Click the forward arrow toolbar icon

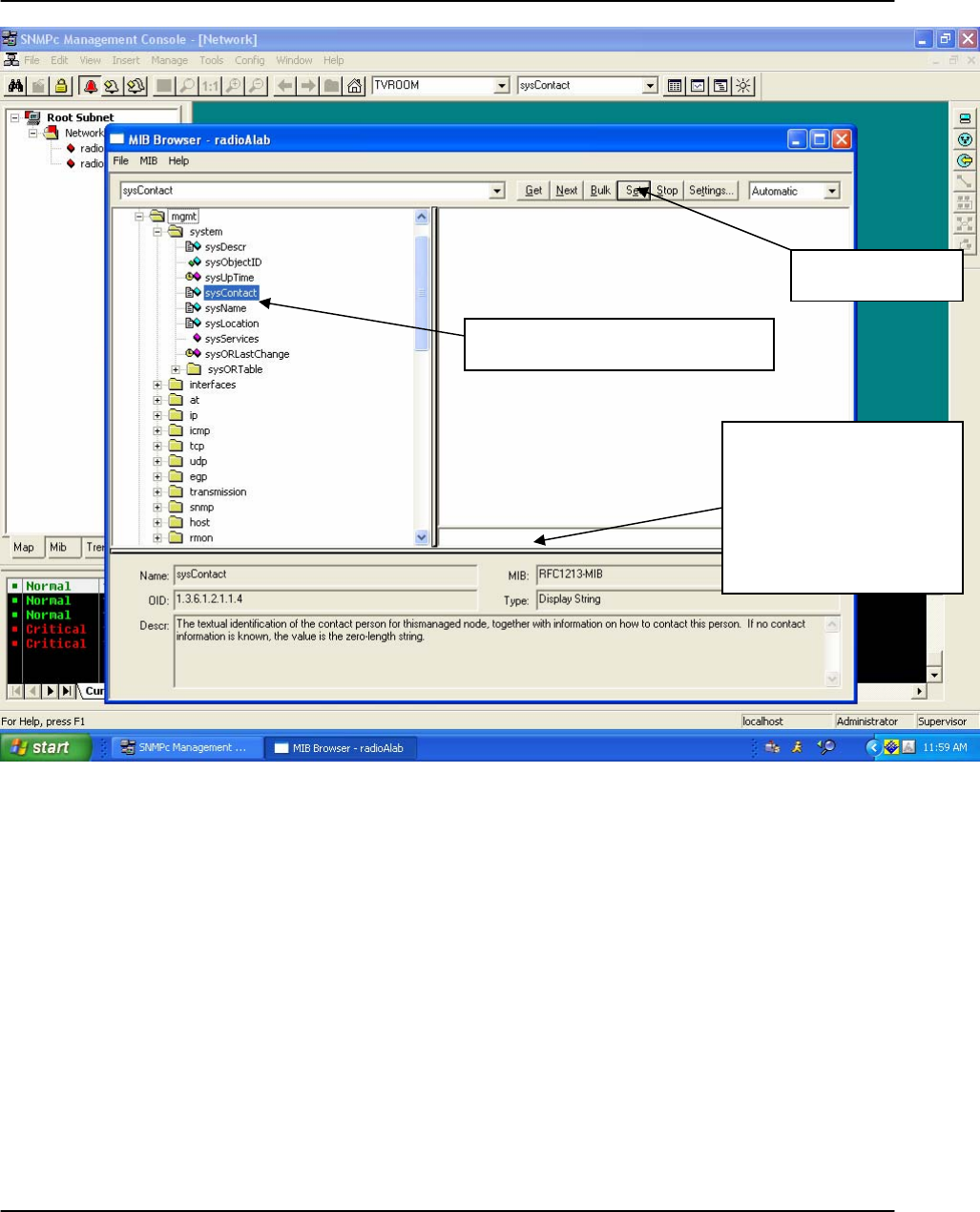(x=308, y=86)
